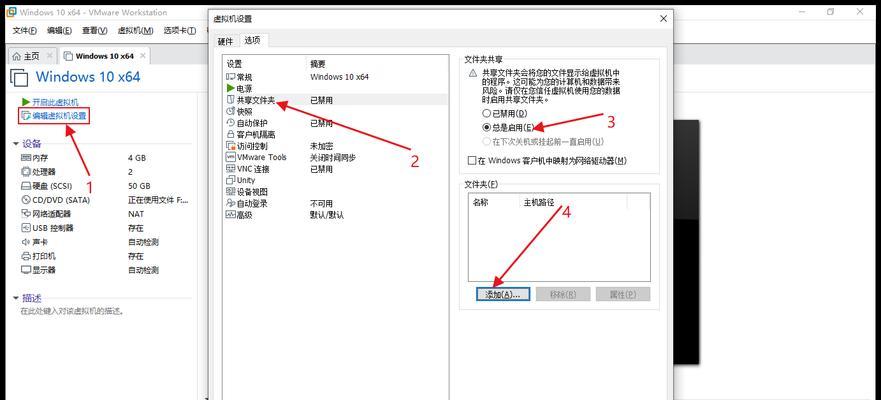The image size is (881, 400).
Task: Select the 高级 advanced settings row
Action: tap(335, 215)
